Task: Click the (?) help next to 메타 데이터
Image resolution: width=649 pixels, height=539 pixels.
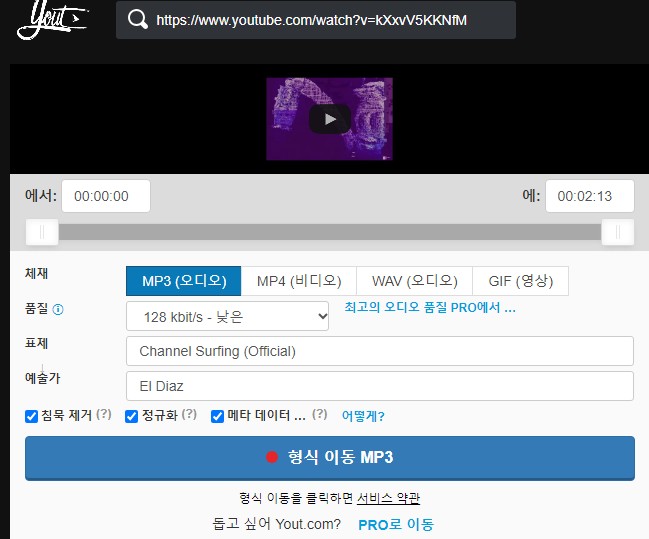Action: (x=320, y=414)
